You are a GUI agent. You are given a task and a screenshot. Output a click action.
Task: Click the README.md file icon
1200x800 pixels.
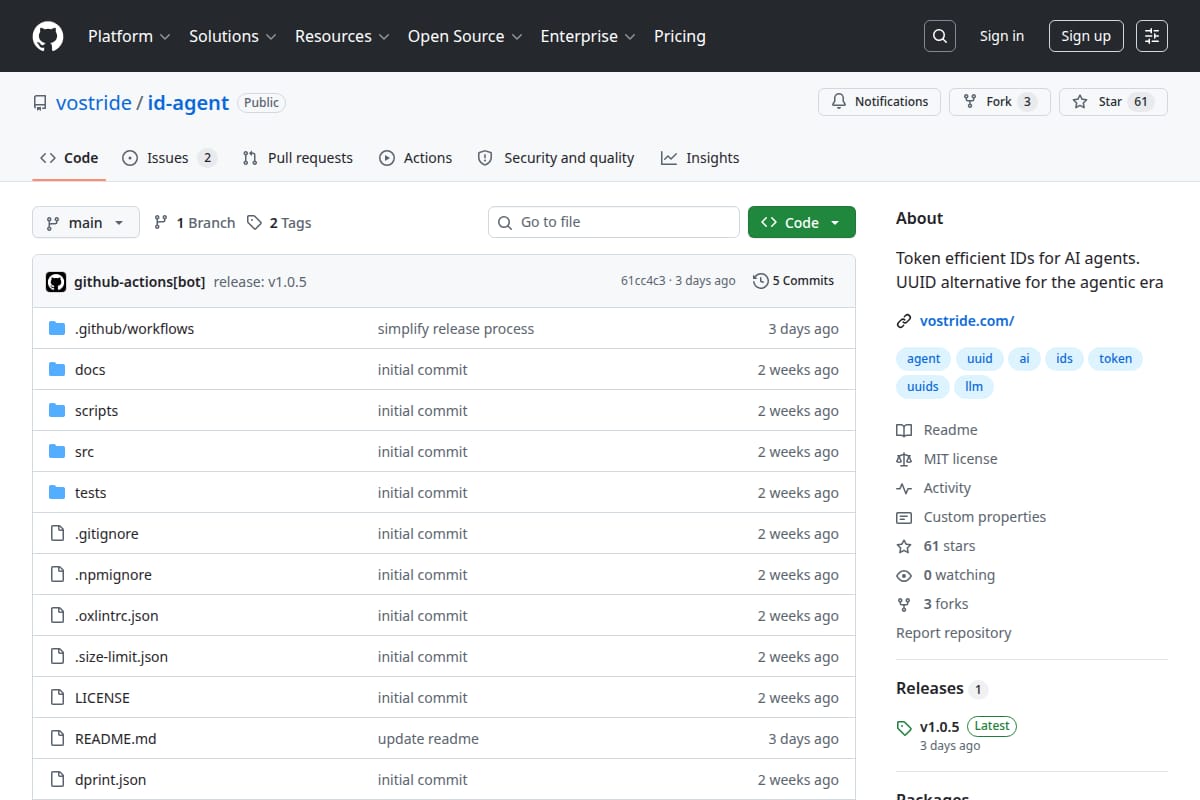(x=57, y=739)
